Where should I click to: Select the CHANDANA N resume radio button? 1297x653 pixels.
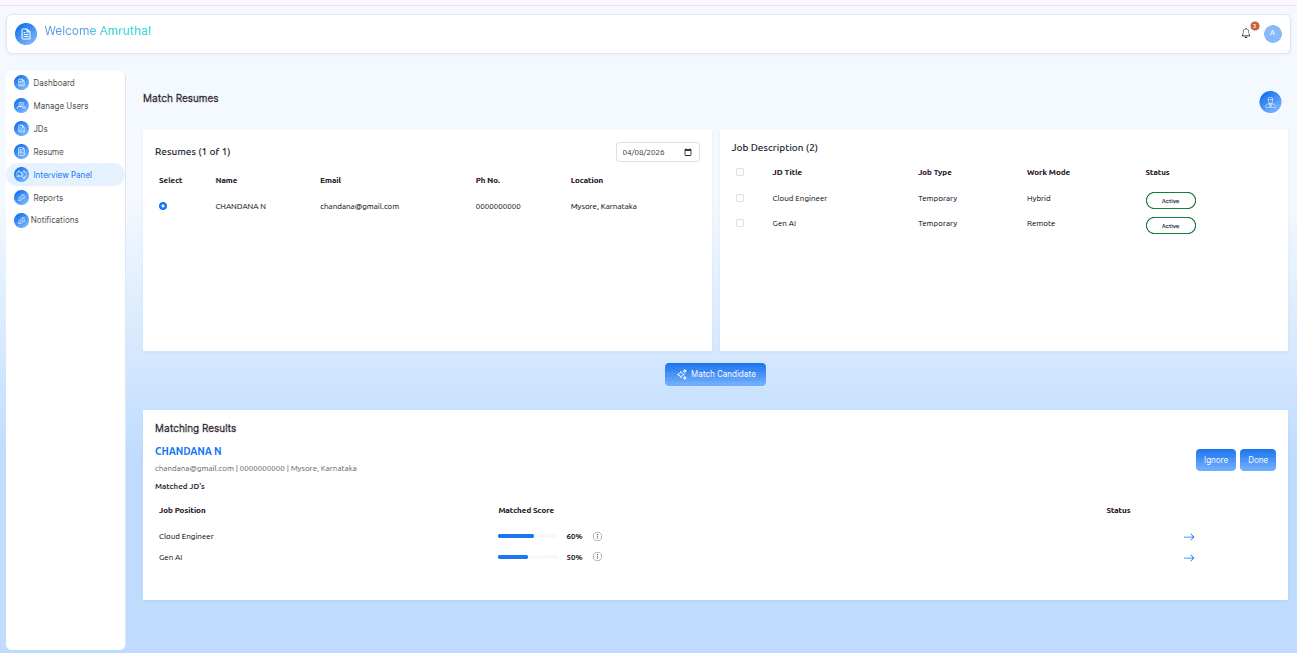pos(163,206)
